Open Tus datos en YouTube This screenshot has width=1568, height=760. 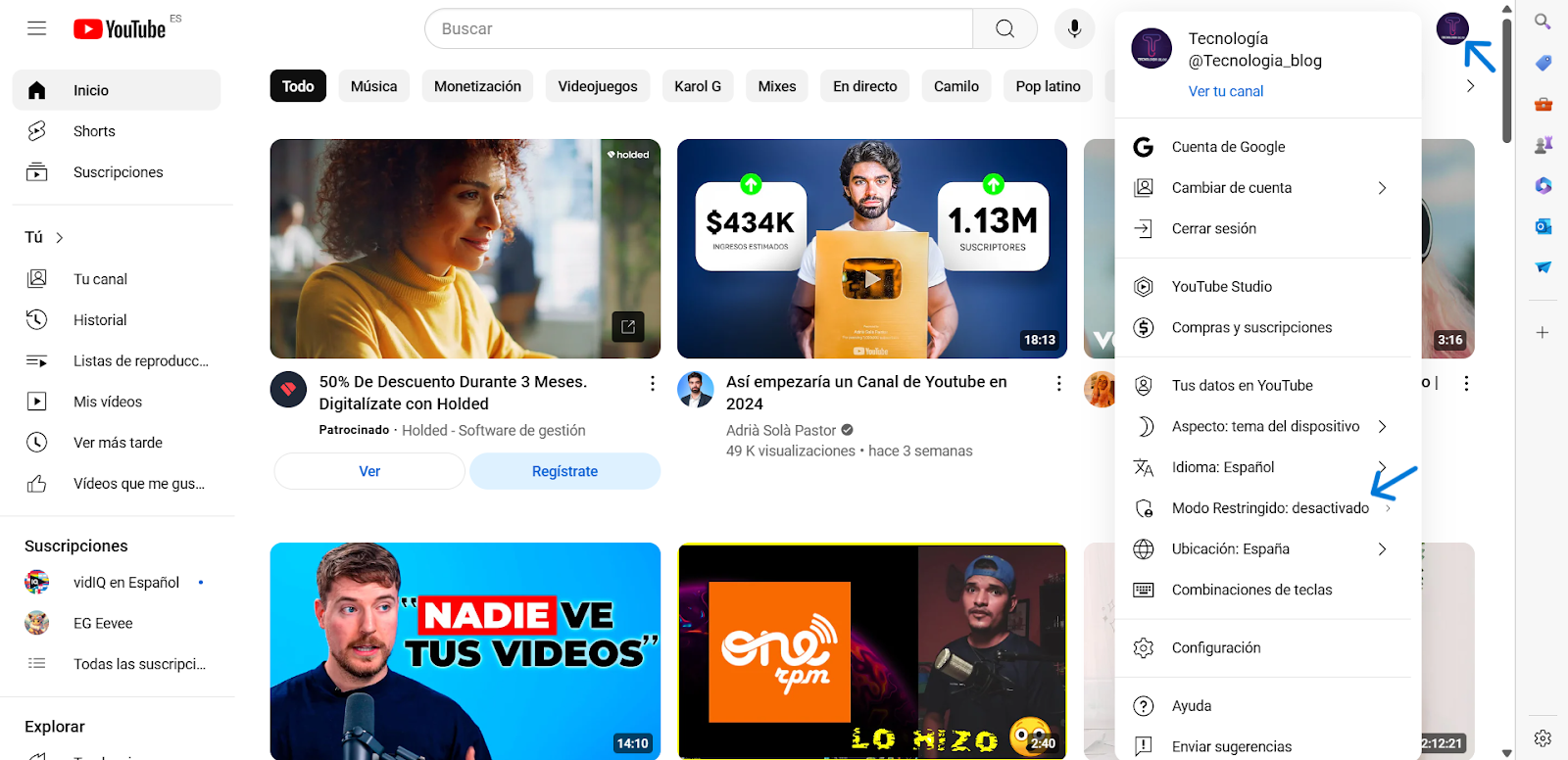(1267, 386)
